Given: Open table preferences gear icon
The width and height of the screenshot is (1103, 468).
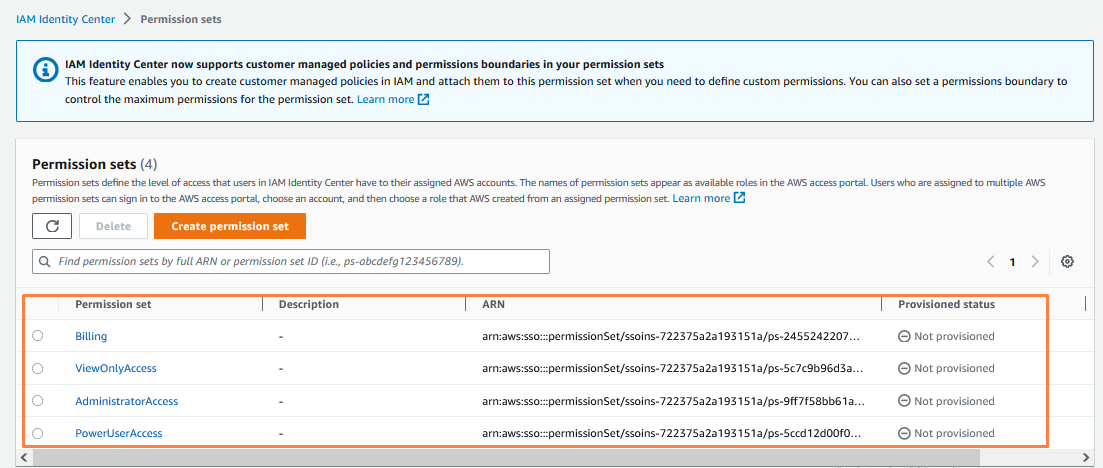Looking at the screenshot, I should click(x=1067, y=262).
